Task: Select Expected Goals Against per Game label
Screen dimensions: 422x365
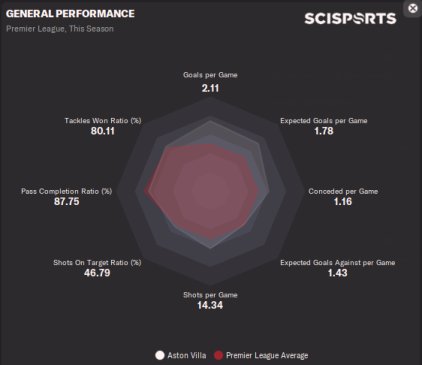Action: (337, 263)
